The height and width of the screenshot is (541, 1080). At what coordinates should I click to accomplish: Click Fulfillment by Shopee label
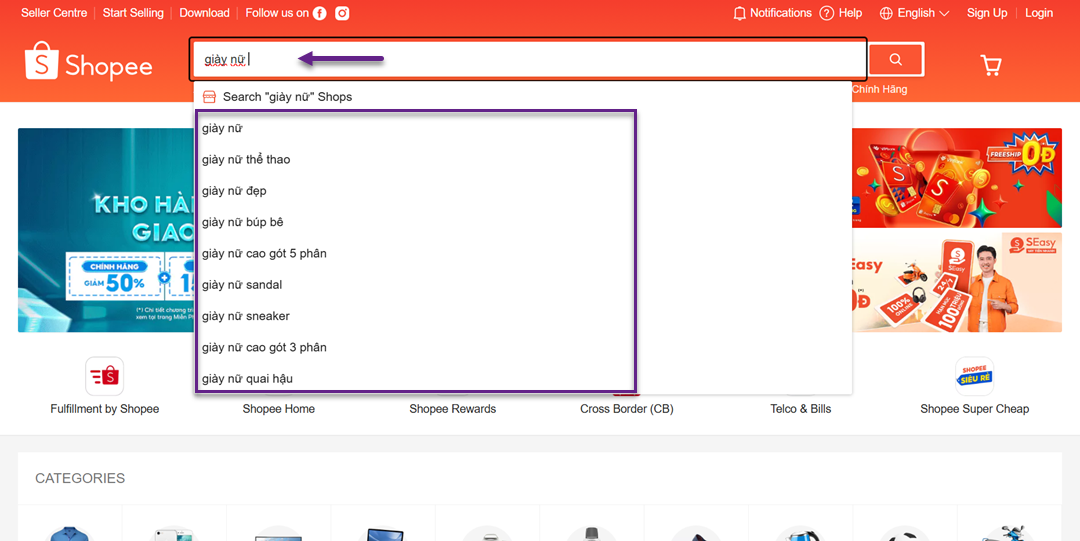(105, 409)
